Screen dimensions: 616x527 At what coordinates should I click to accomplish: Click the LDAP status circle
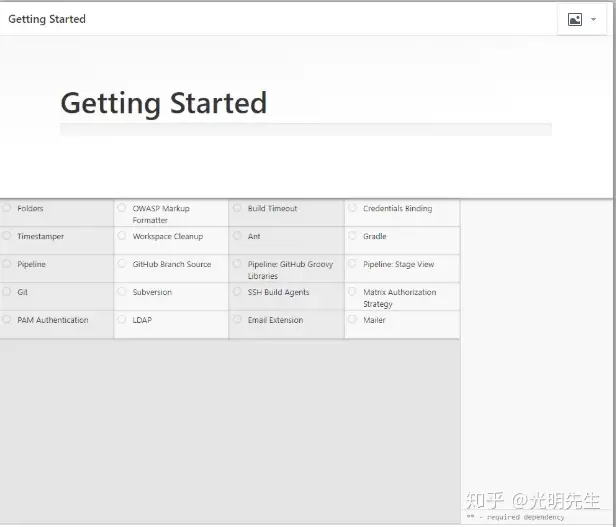122,319
